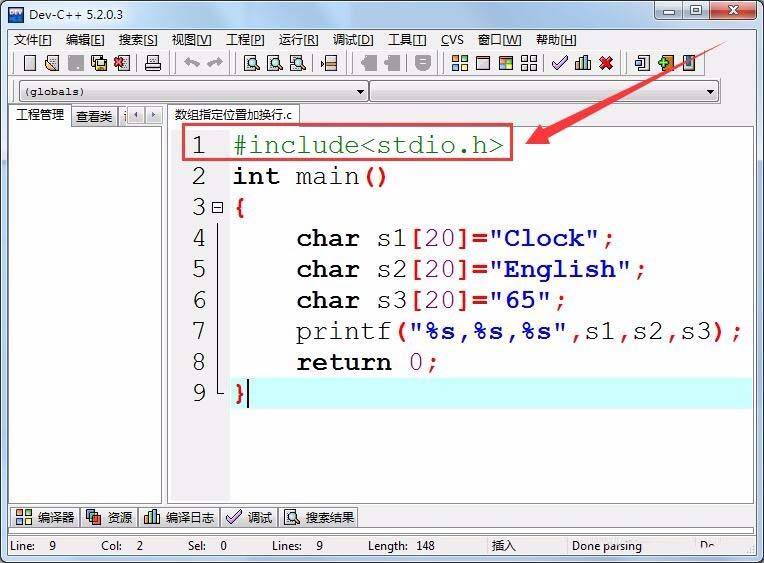This screenshot has width=764, height=563.
Task: Switch to the 查看类 sidebar tab
Action: [x=94, y=116]
